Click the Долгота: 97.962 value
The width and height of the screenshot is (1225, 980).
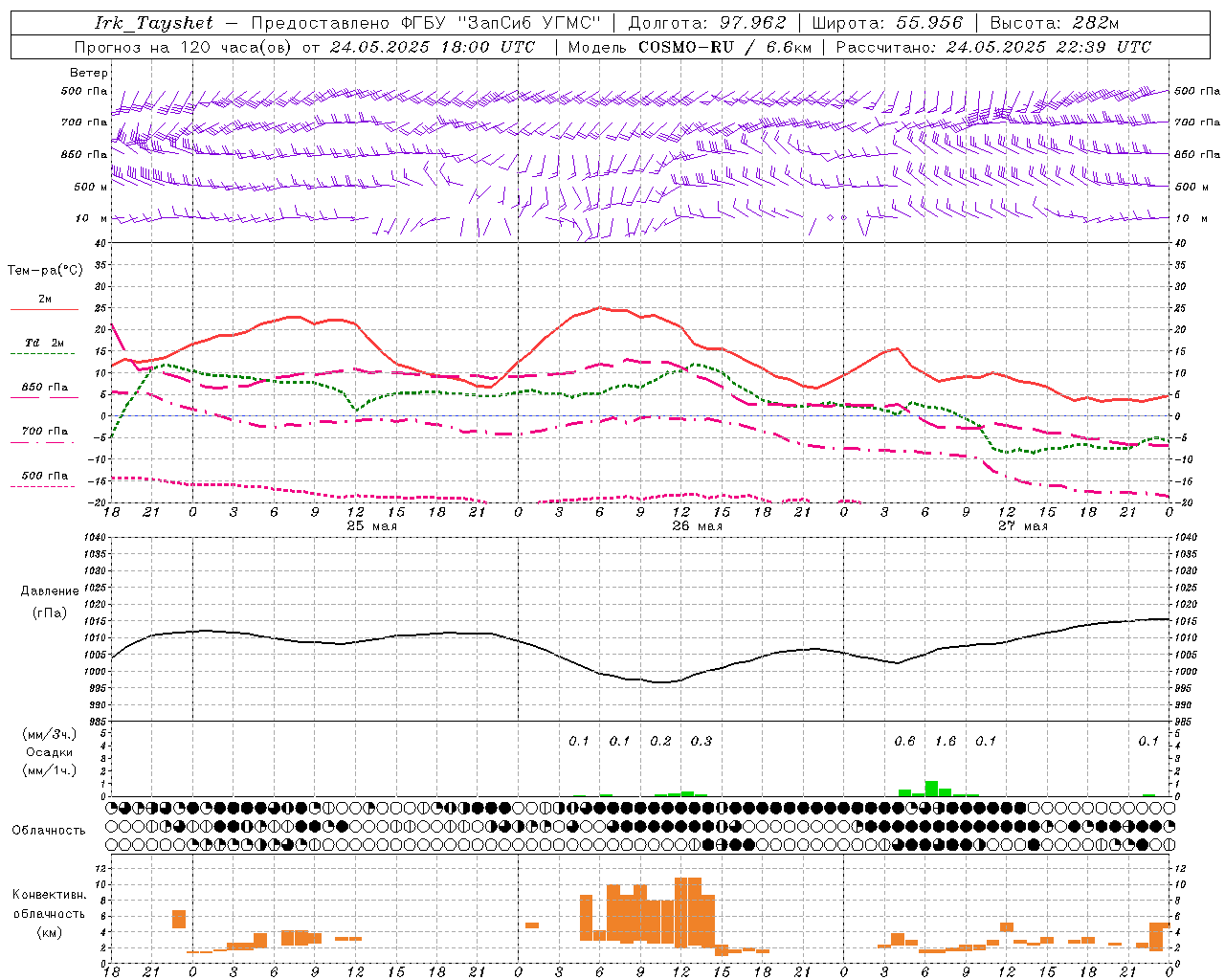[x=706, y=23]
